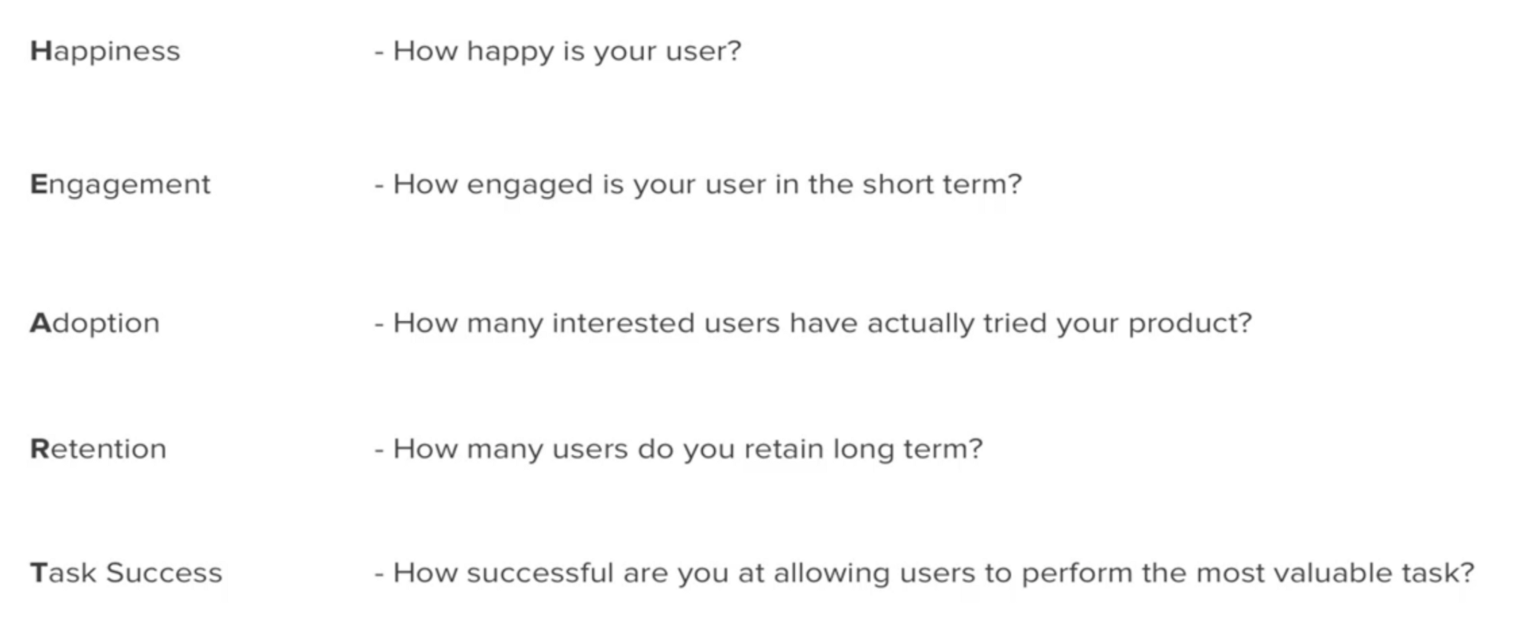Click the bold letter T in Task Success

[39, 573]
